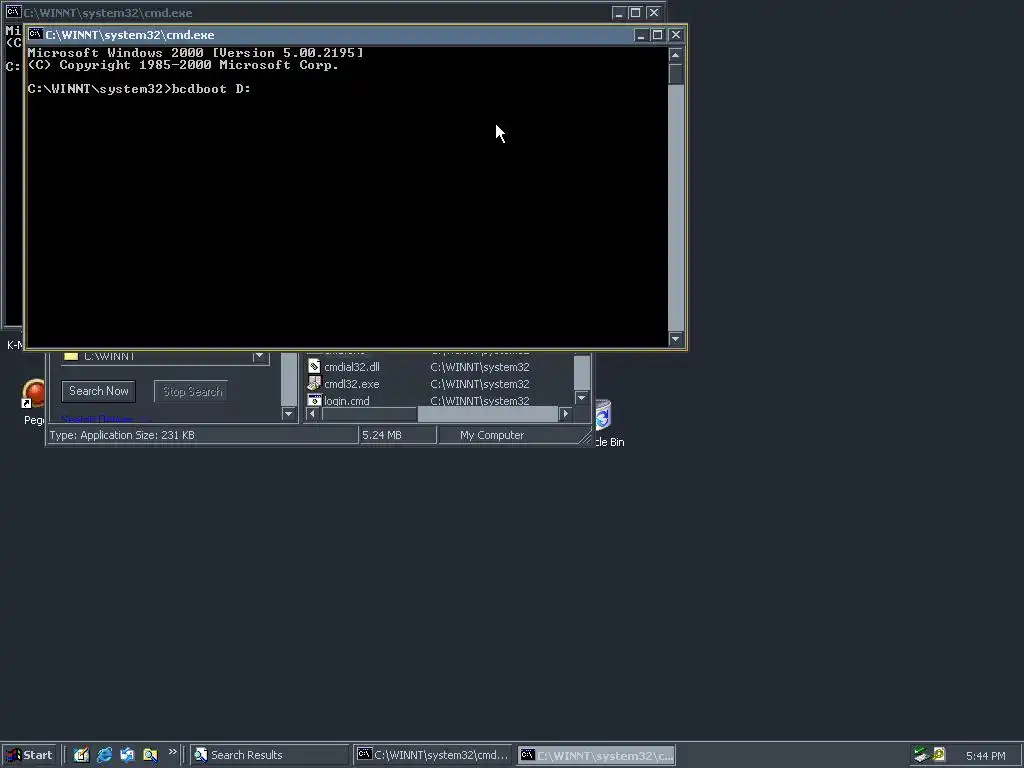
Task: Launch Internet Explorer from Quick Launch
Action: click(104, 755)
